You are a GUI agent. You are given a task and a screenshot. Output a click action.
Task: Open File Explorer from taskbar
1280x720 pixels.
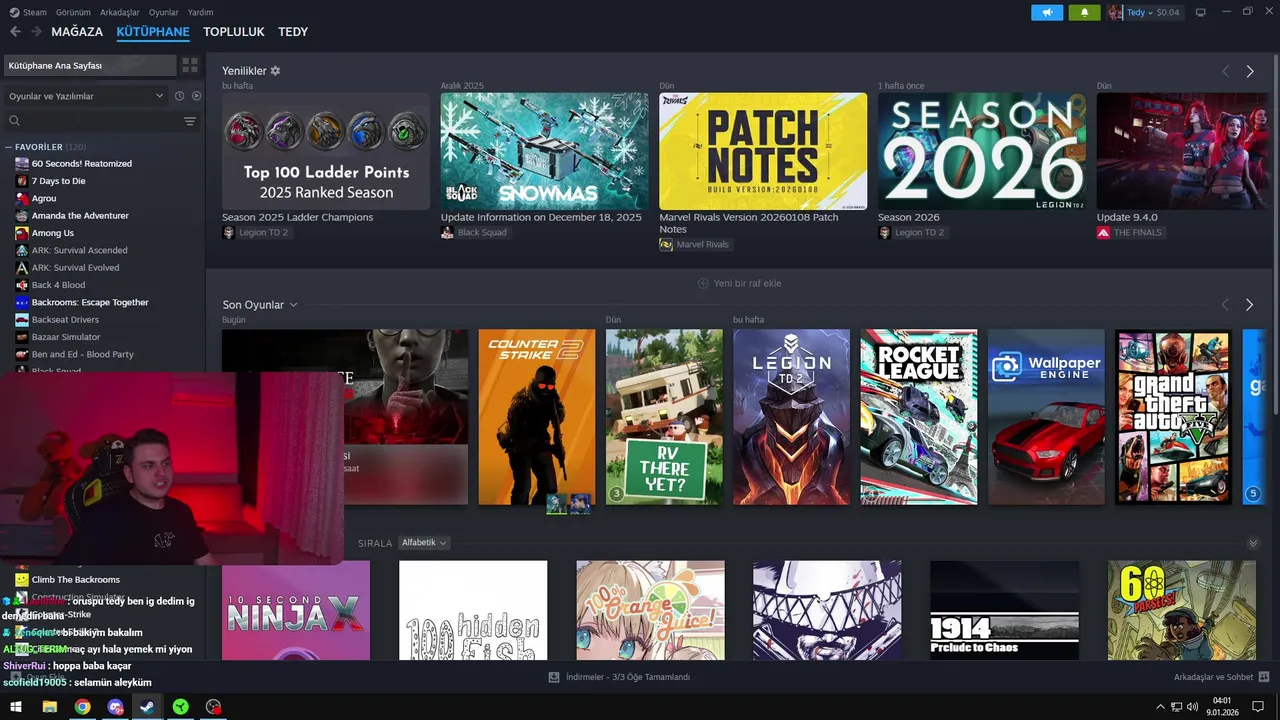[49, 707]
